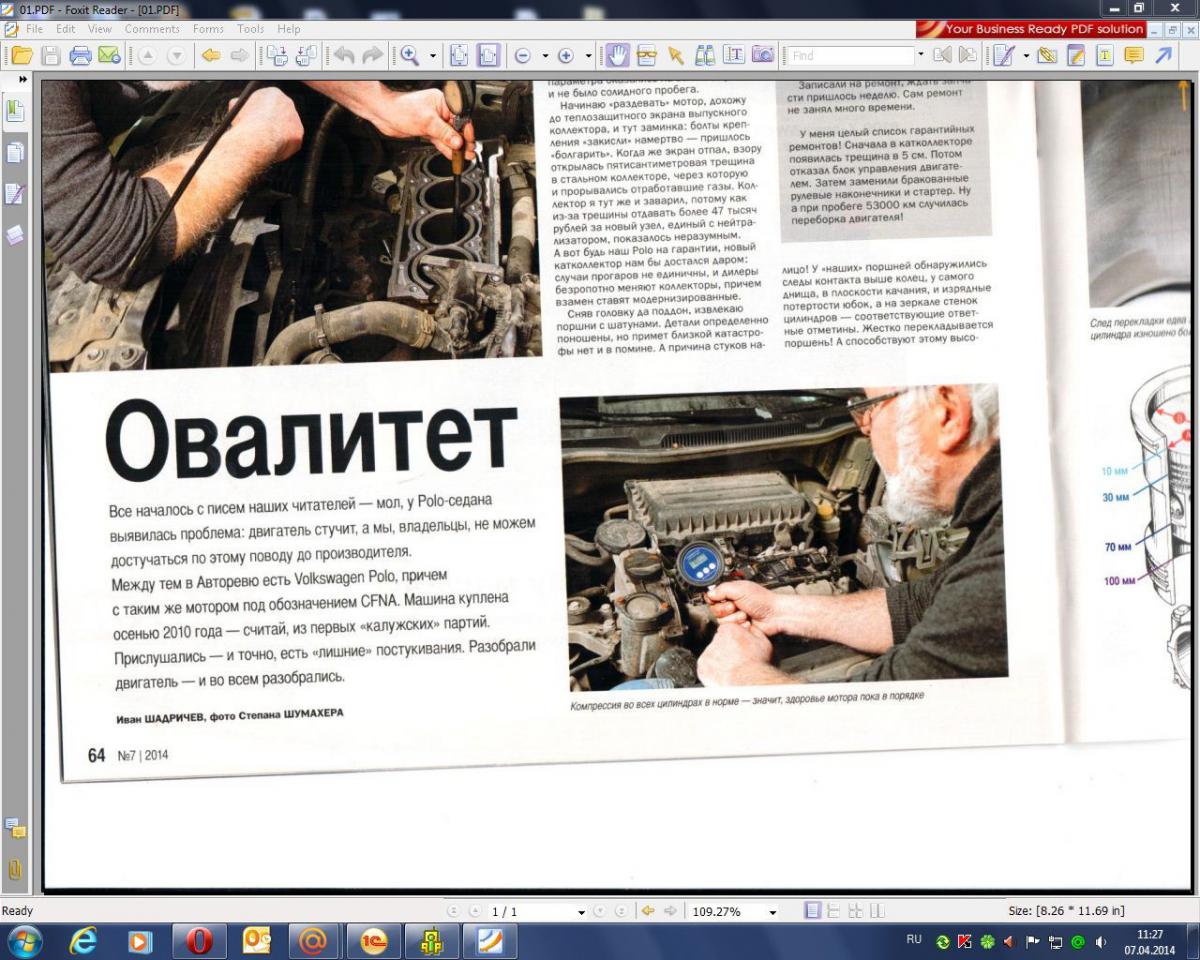Open the page number dropdown
Image resolution: width=1200 pixels, height=960 pixels.
[x=581, y=912]
